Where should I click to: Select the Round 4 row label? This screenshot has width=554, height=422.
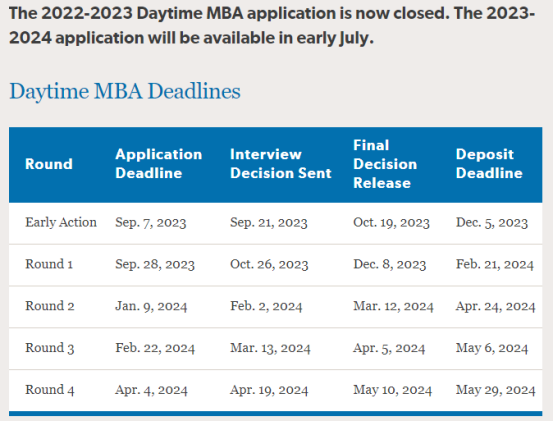(x=50, y=389)
